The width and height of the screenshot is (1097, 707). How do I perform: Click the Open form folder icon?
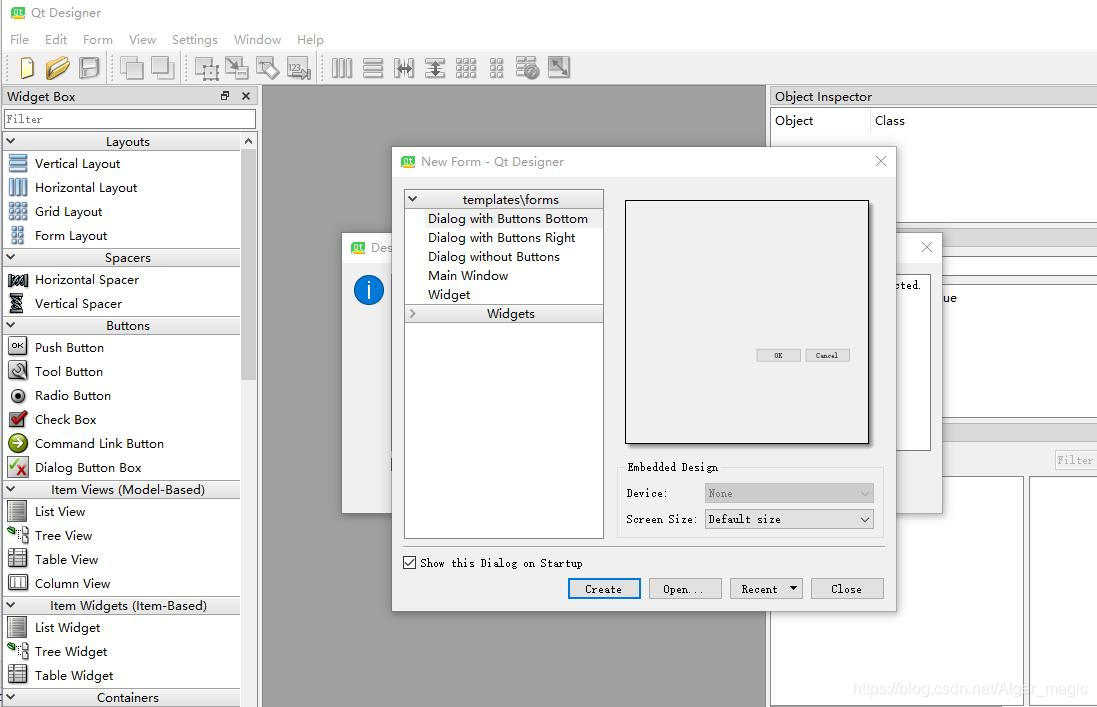point(57,68)
